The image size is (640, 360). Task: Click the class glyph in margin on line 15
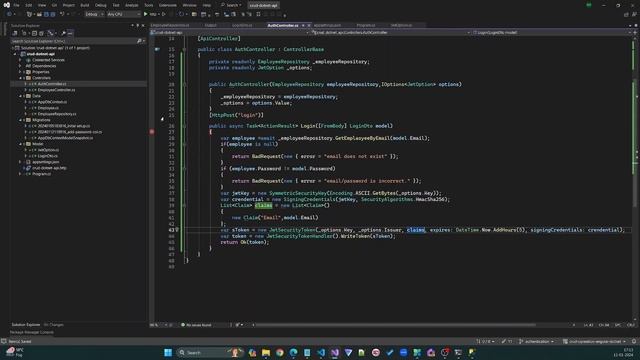tap(157, 49)
